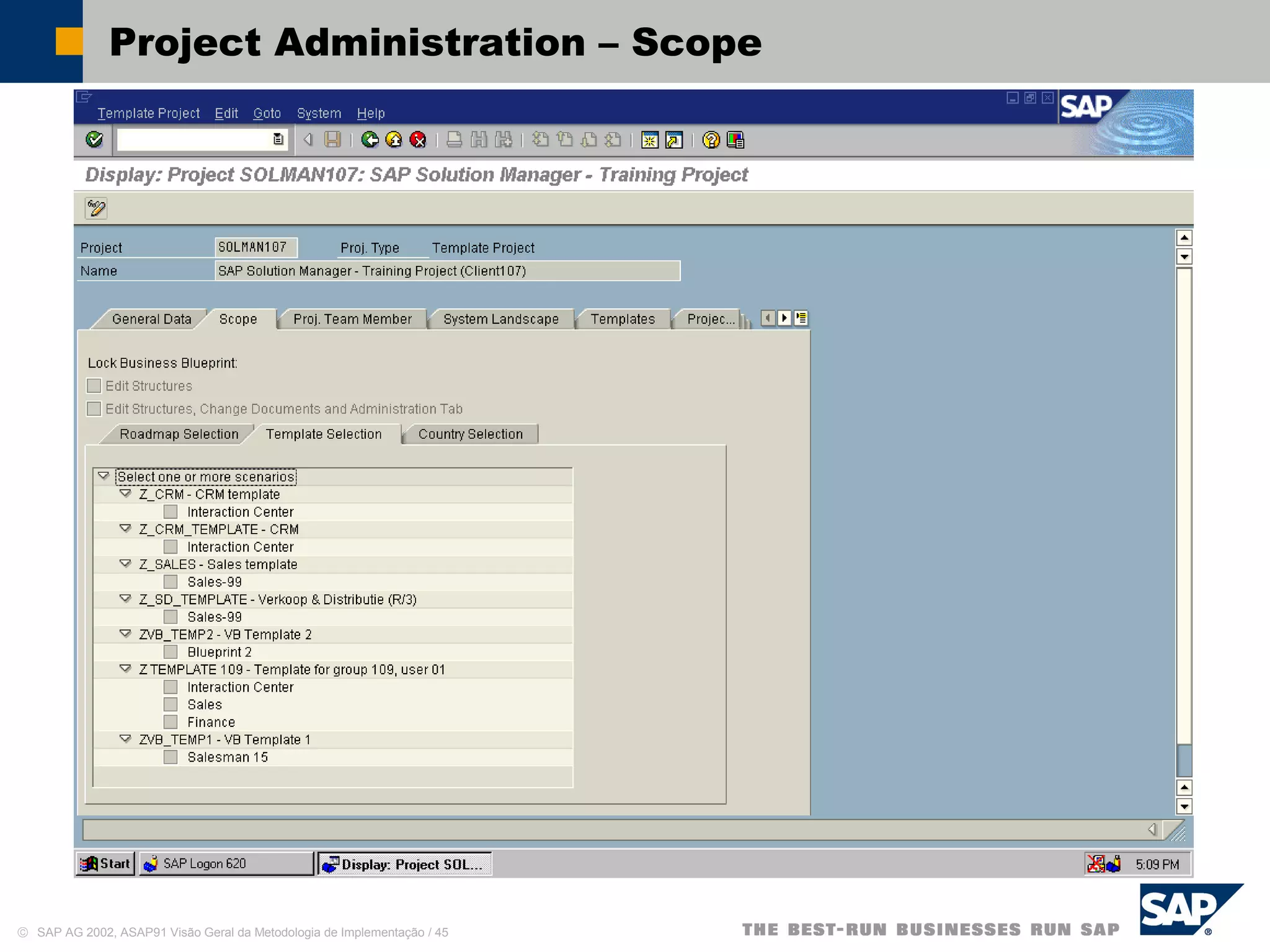Viewport: 1270px width, 952px height.
Task: Check Sales-99 under Z_SALES - Sales template
Action: pyautogui.click(x=171, y=582)
